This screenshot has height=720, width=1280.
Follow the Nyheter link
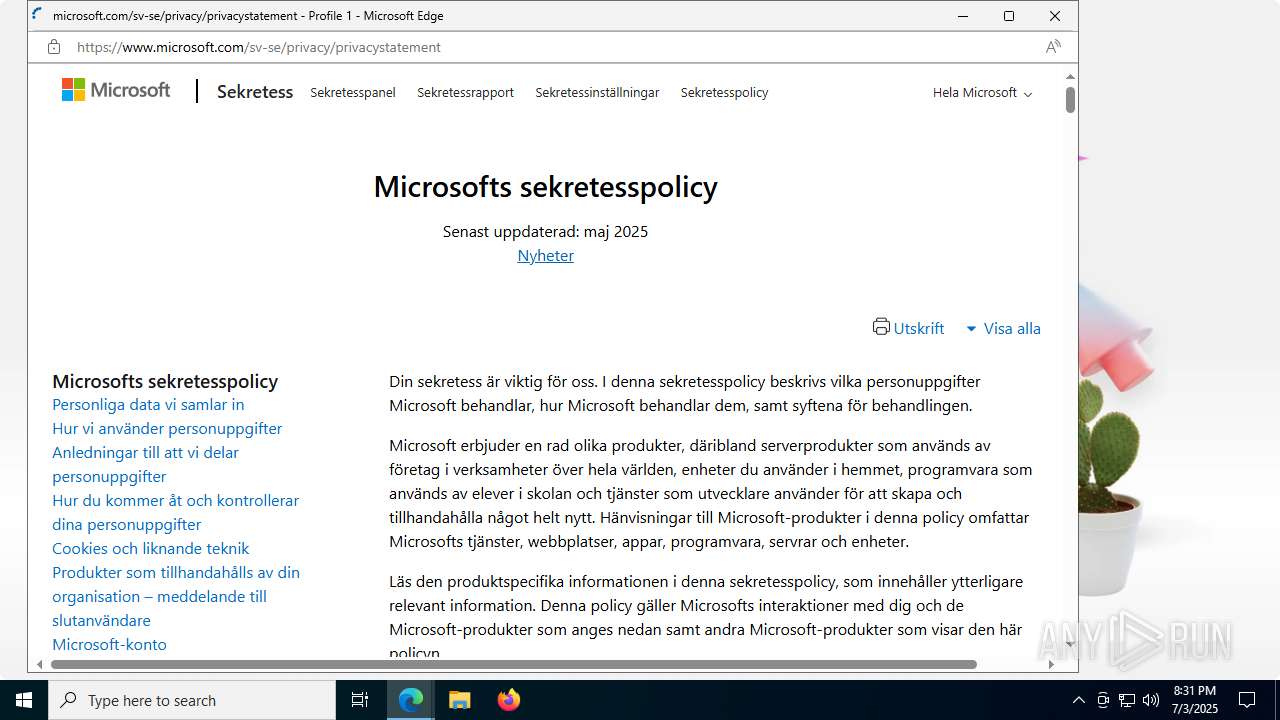545,255
